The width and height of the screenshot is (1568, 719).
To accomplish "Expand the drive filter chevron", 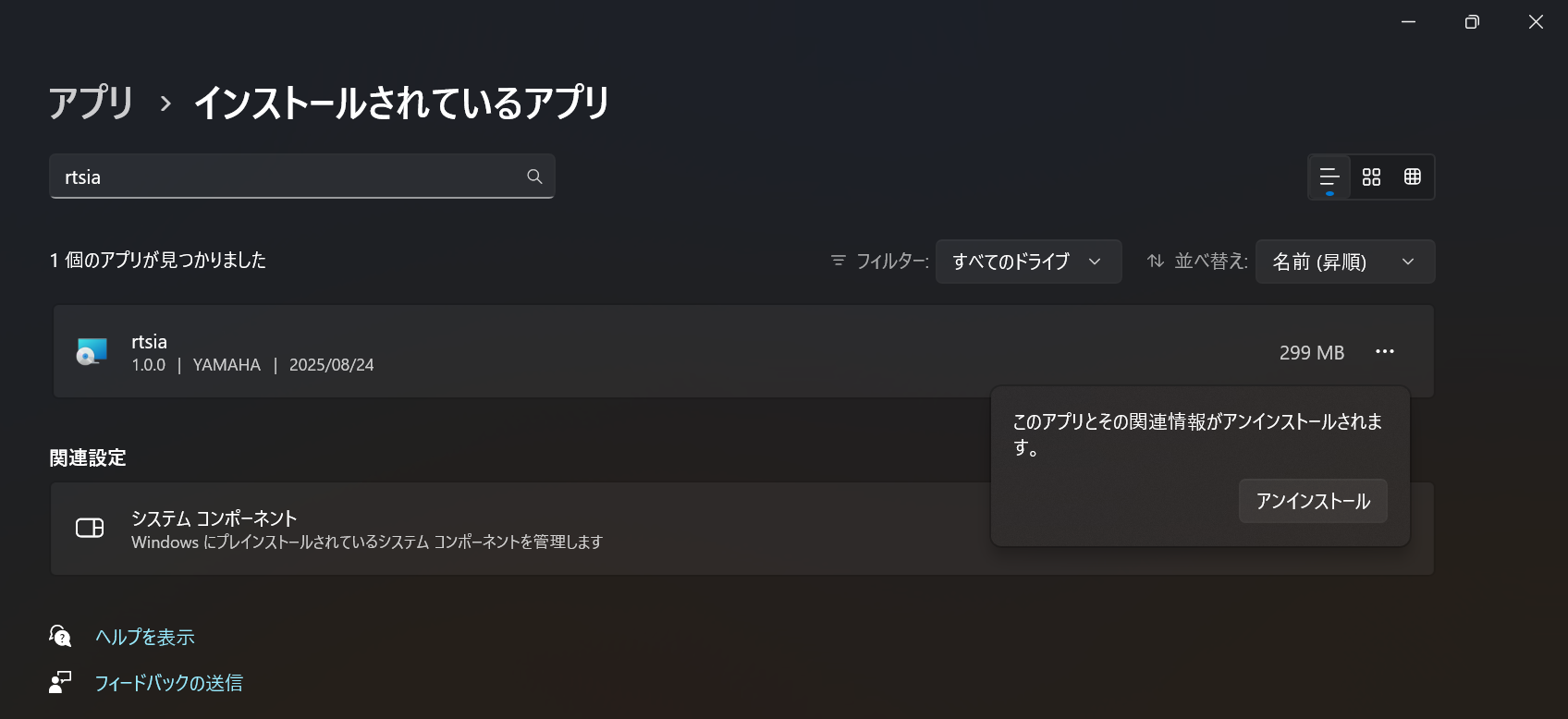I will tap(1096, 262).
